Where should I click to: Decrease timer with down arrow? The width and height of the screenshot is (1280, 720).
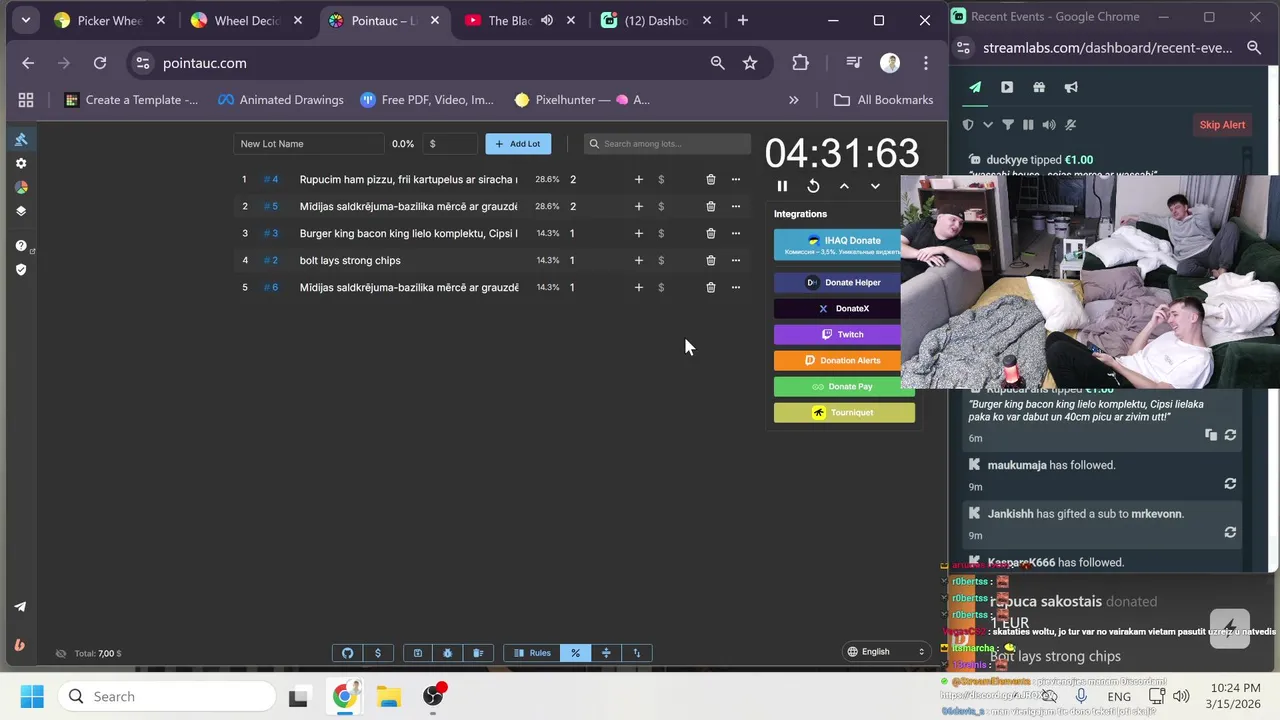875,186
